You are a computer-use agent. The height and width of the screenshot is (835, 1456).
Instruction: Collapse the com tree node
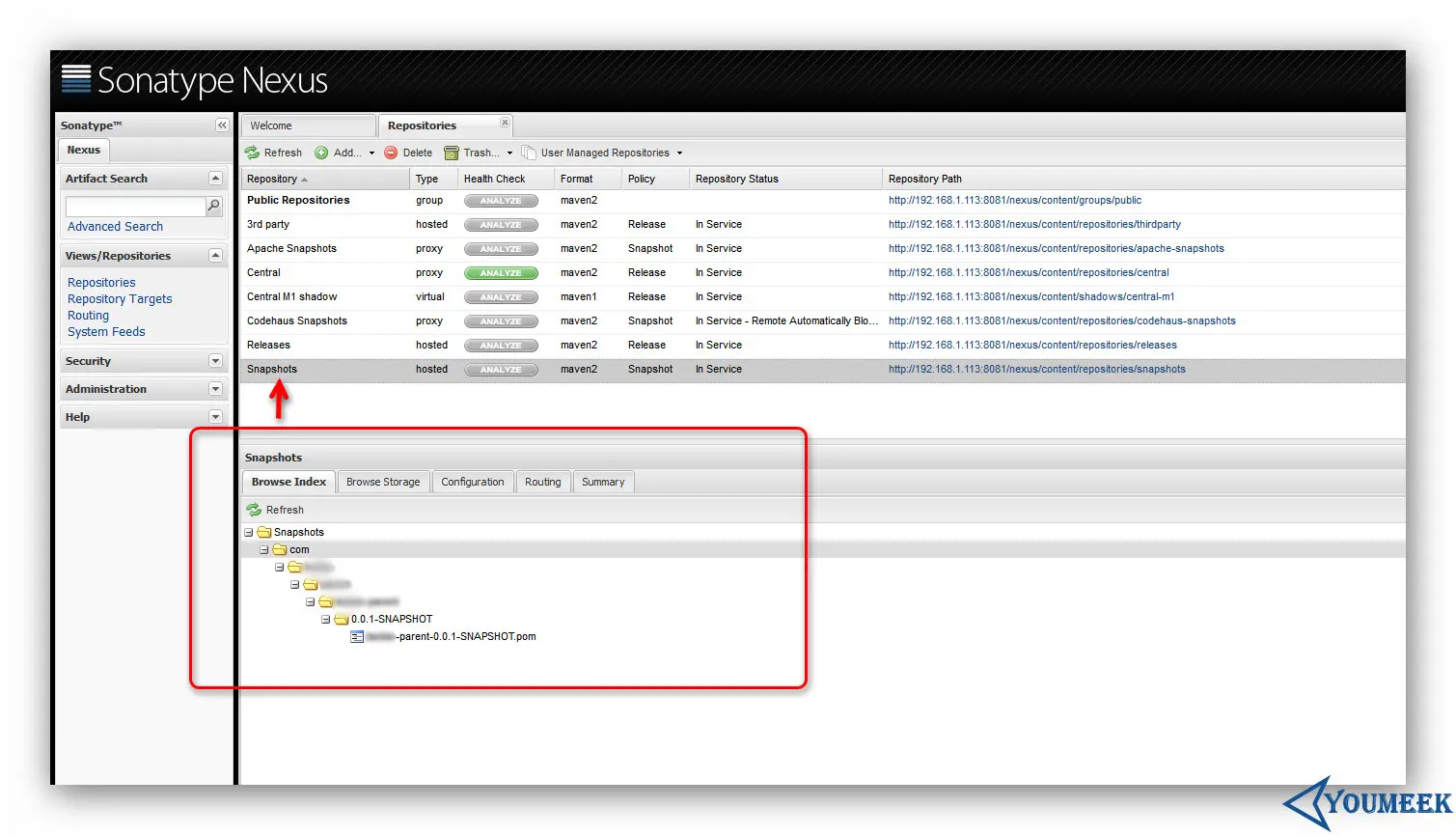264,549
